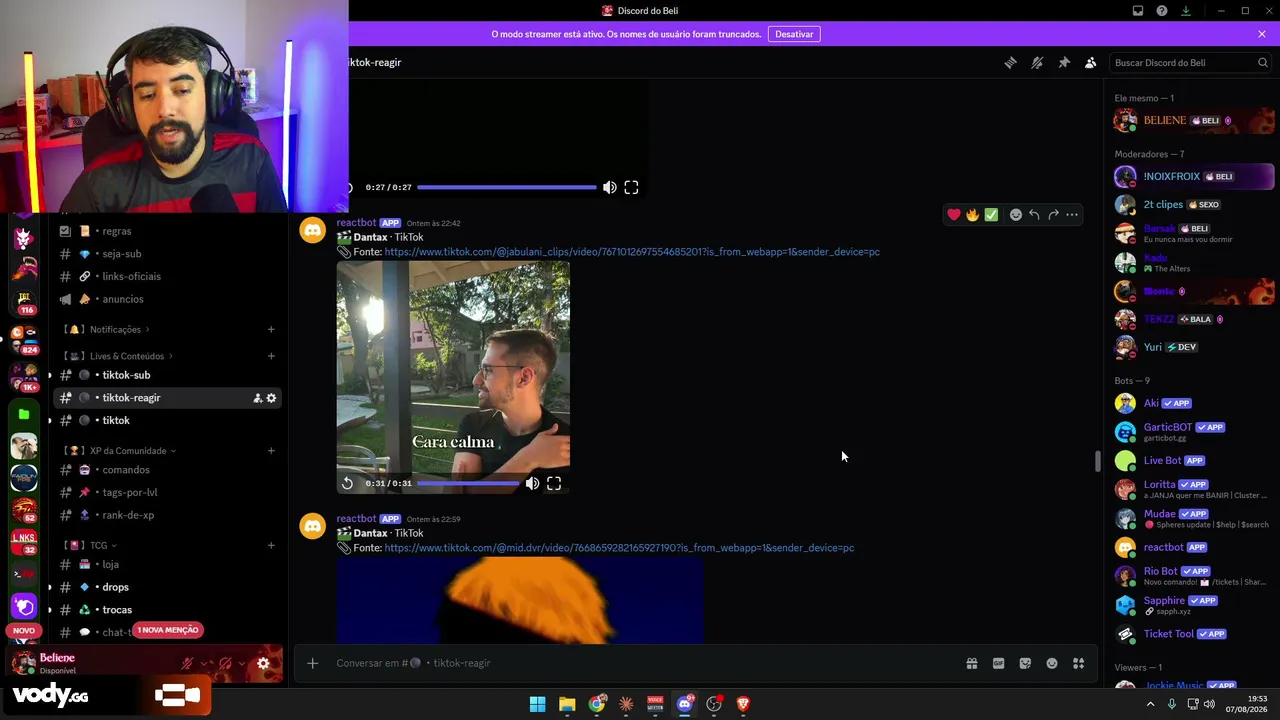Open user settings gear
This screenshot has height=720, width=1280.
(263, 663)
